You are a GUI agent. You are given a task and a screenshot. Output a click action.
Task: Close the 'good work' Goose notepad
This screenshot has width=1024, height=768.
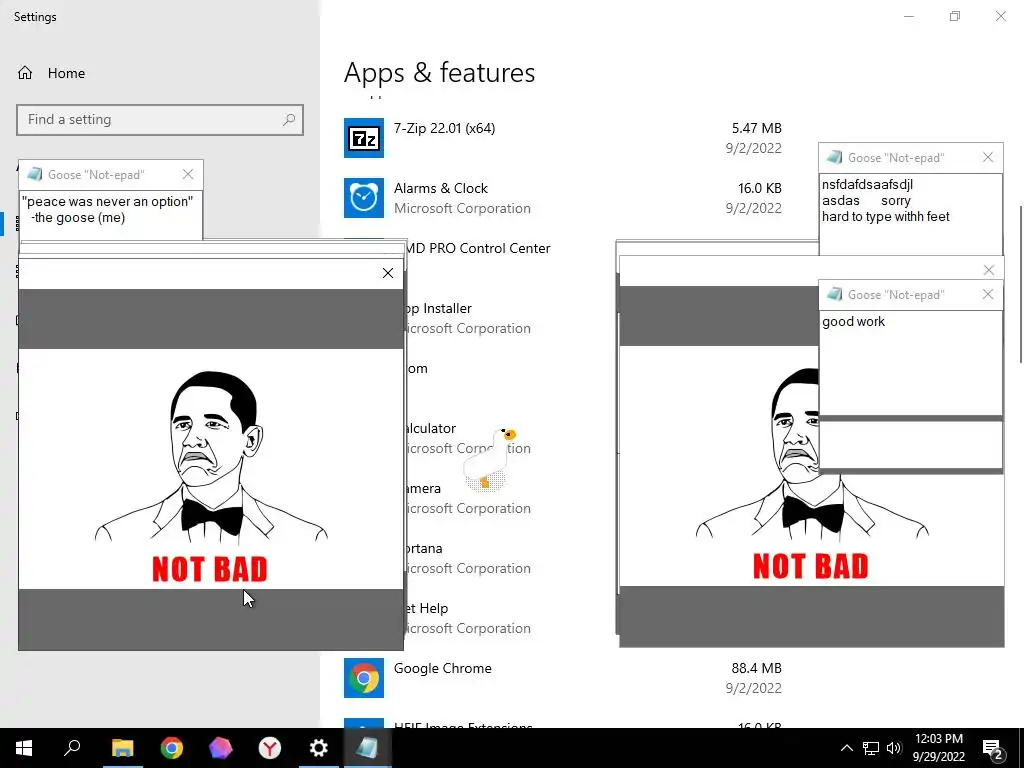(988, 295)
